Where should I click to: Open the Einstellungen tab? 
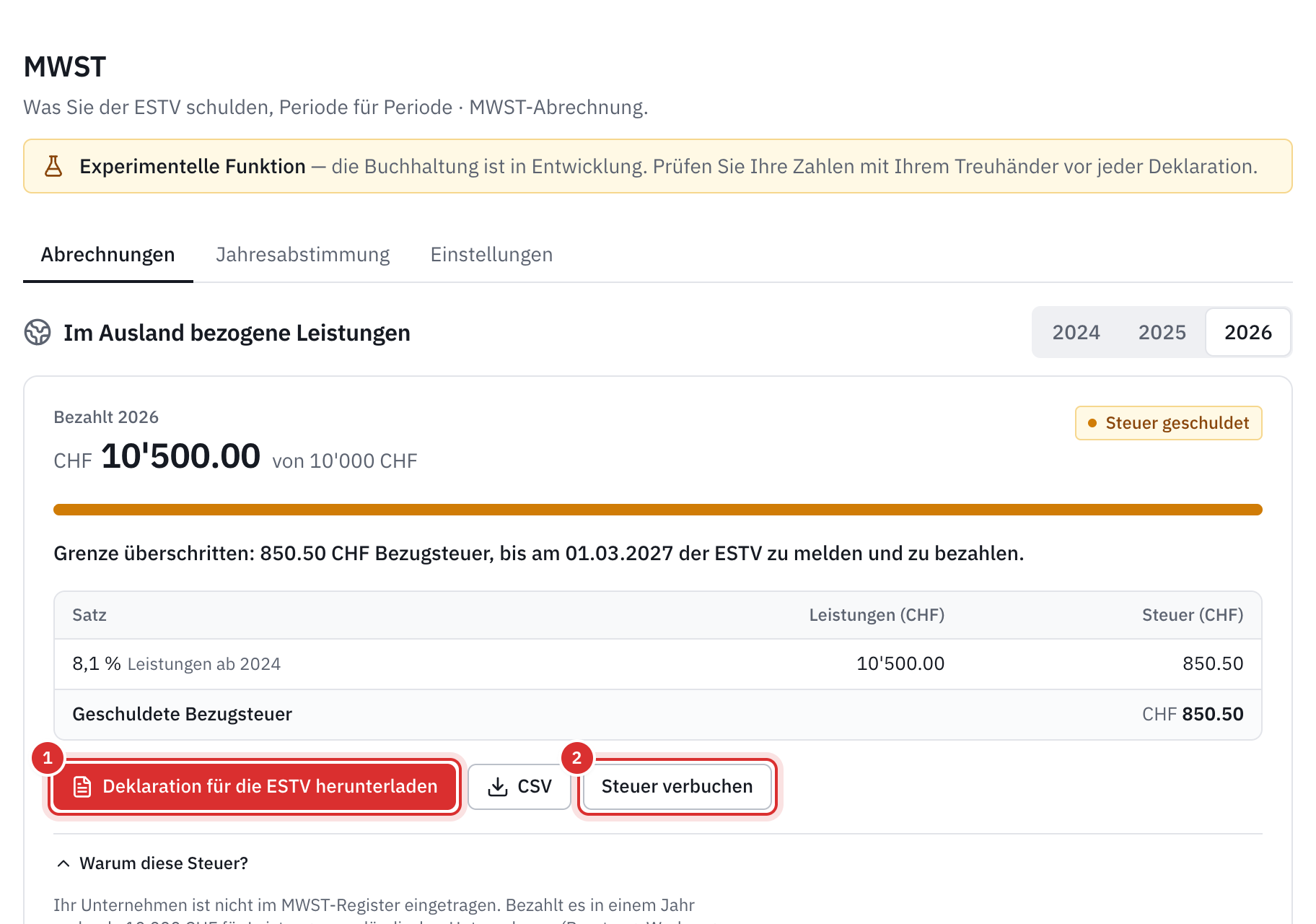click(491, 255)
